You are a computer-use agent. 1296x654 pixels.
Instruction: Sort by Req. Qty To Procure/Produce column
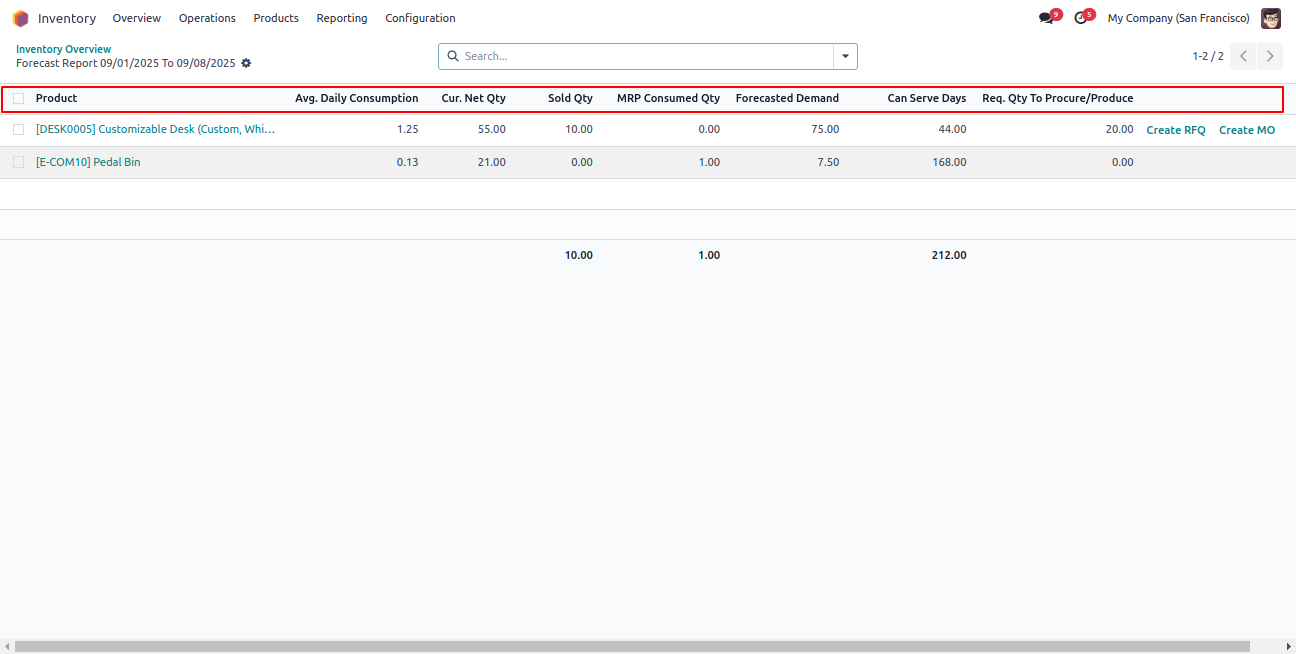click(1058, 98)
